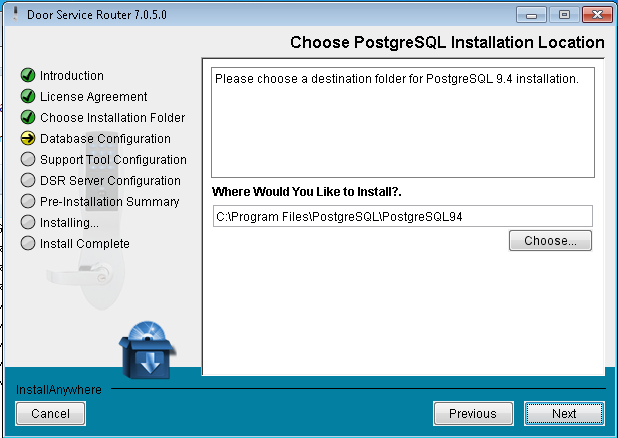
Task: Click the green check beside Choose Installation Folder
Action: point(28,117)
